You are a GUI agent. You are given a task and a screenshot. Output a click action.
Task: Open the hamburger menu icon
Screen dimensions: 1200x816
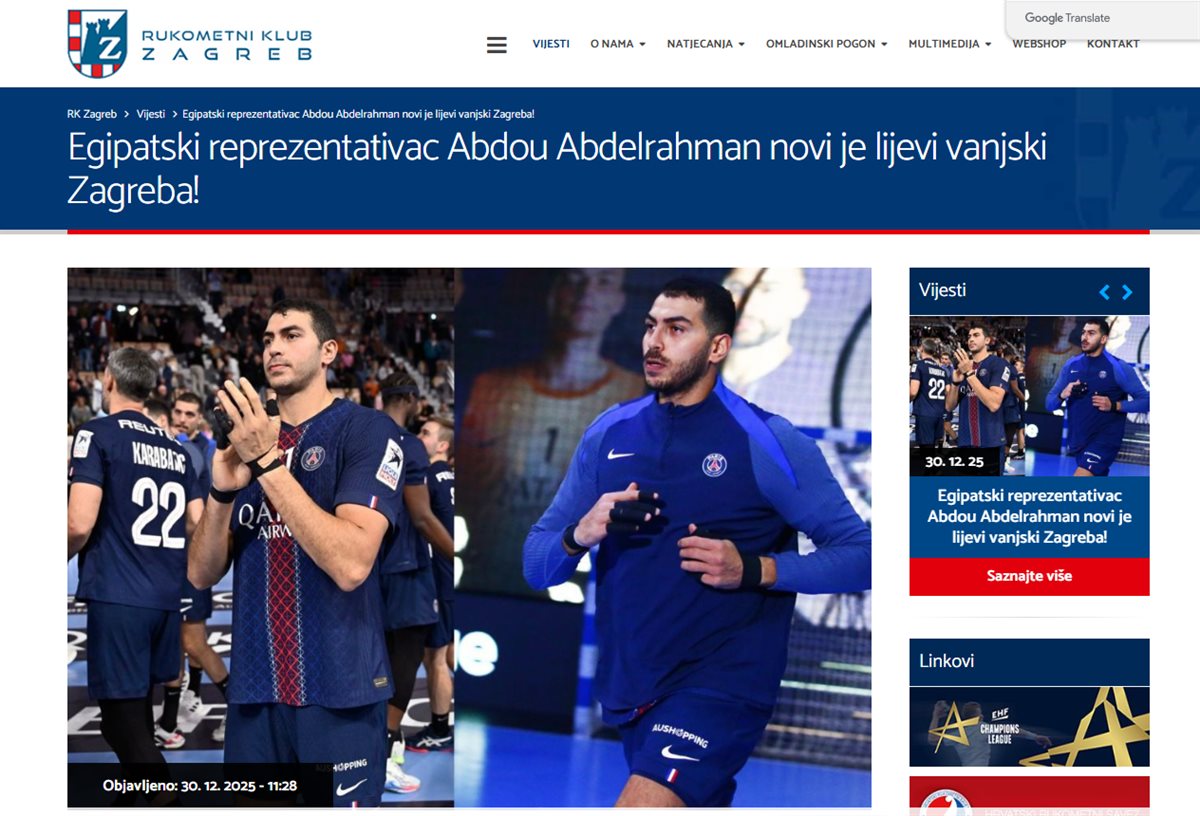pos(496,45)
